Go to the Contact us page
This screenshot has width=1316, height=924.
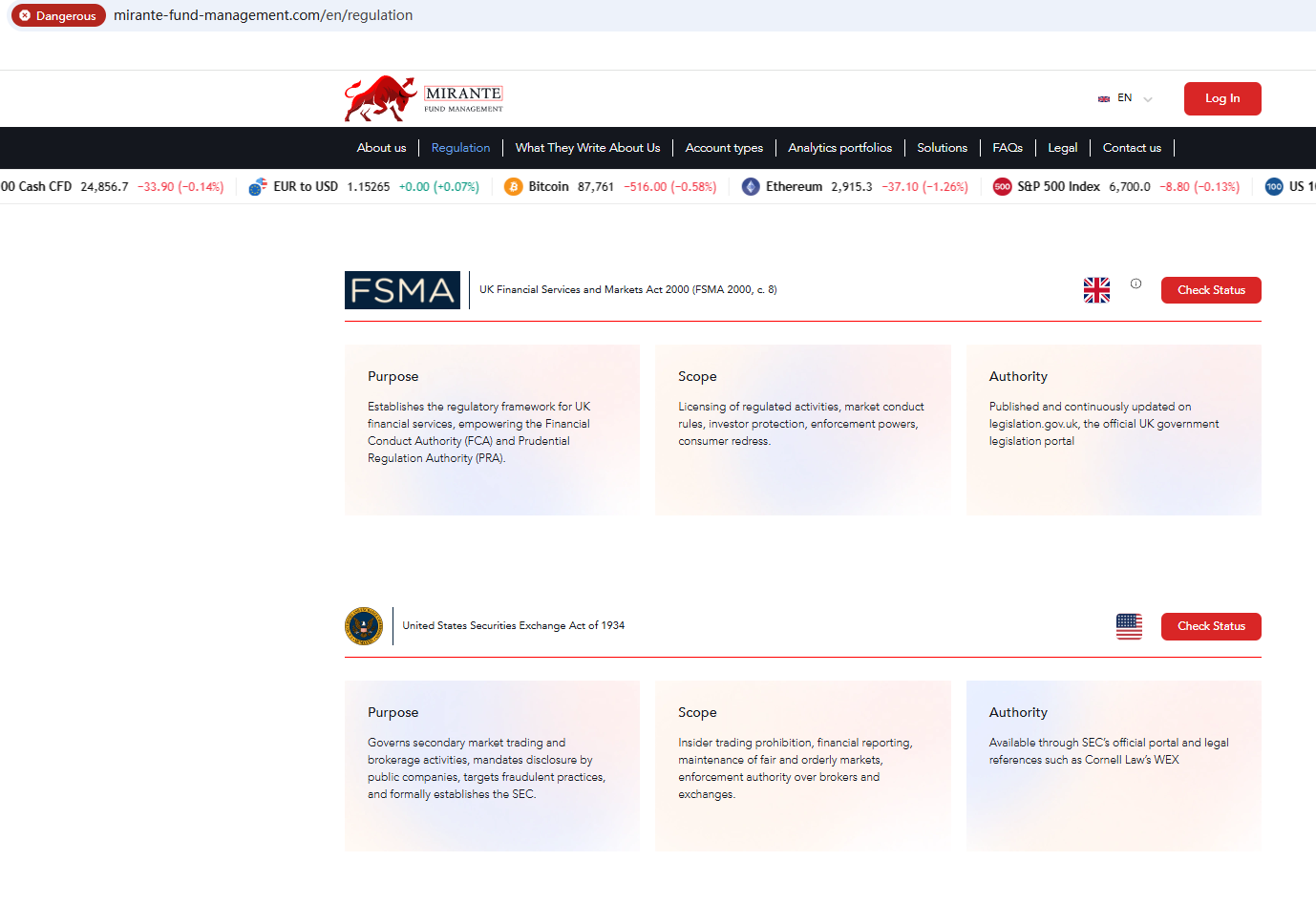pos(1132,148)
